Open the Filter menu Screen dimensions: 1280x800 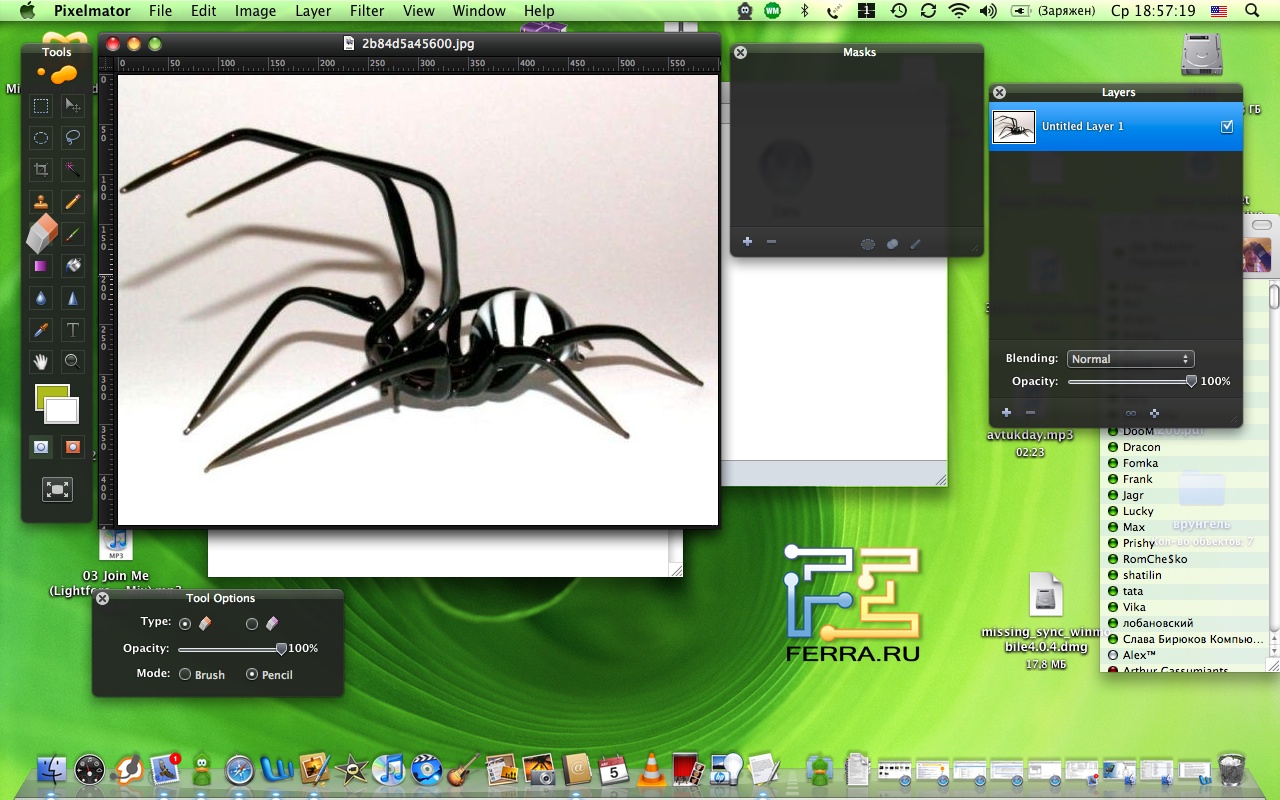367,11
